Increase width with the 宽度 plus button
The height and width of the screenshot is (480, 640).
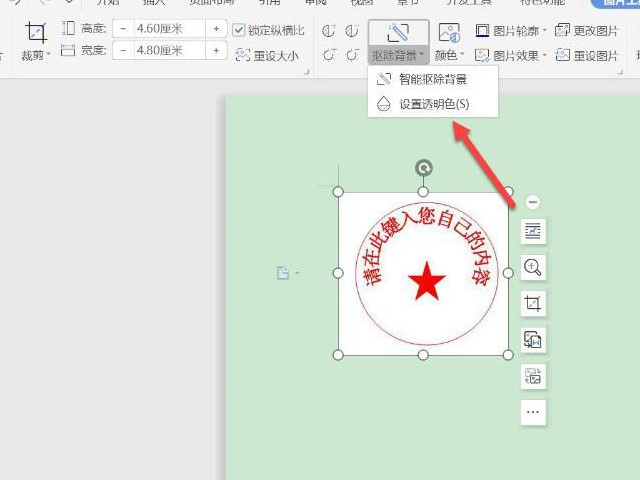[x=216, y=51]
